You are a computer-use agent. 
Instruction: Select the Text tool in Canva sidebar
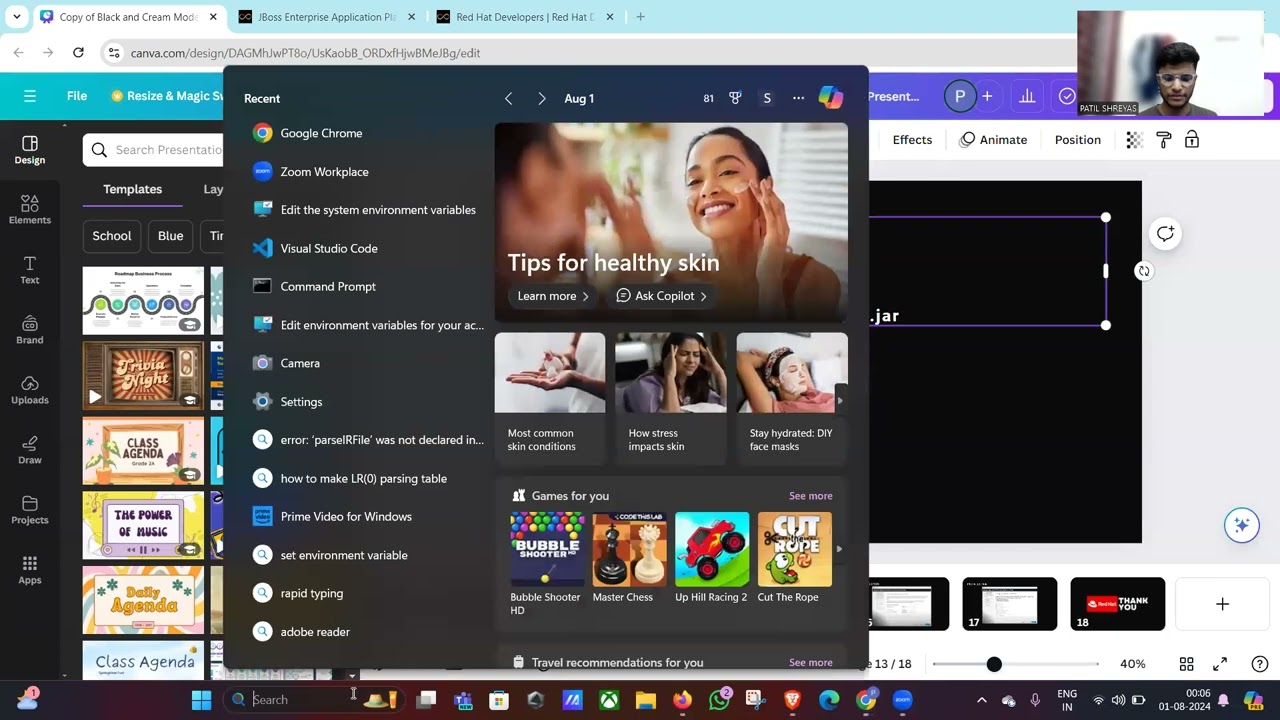pyautogui.click(x=30, y=270)
